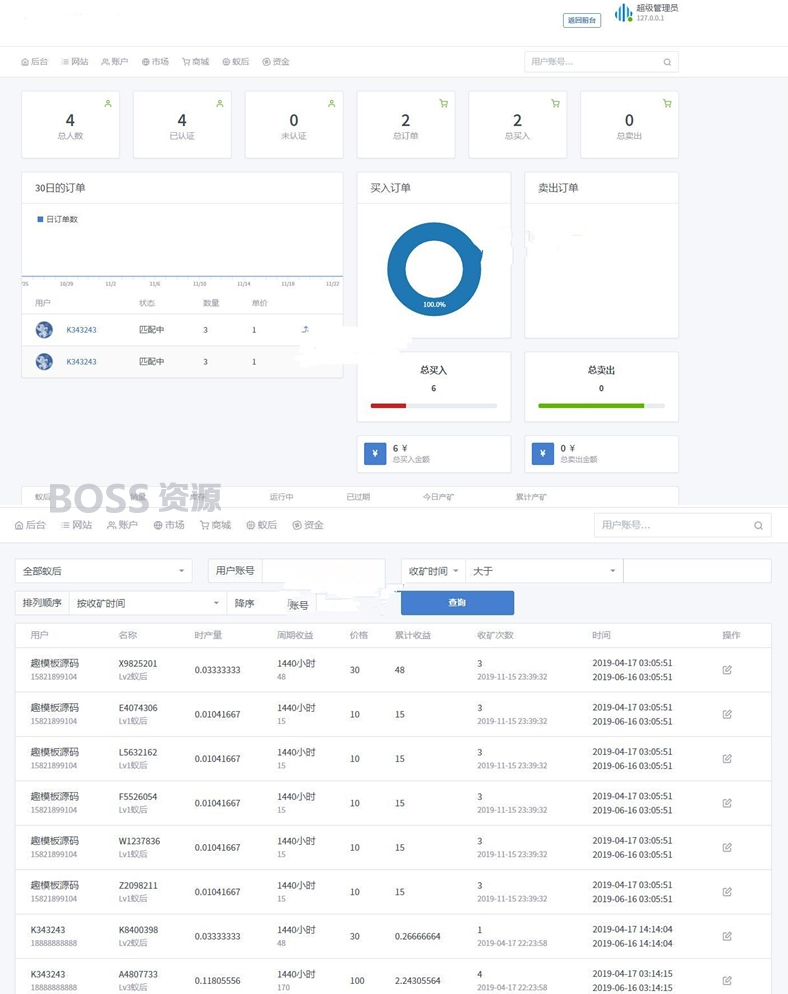Expand the 全部蚁后 dropdown

103,571
